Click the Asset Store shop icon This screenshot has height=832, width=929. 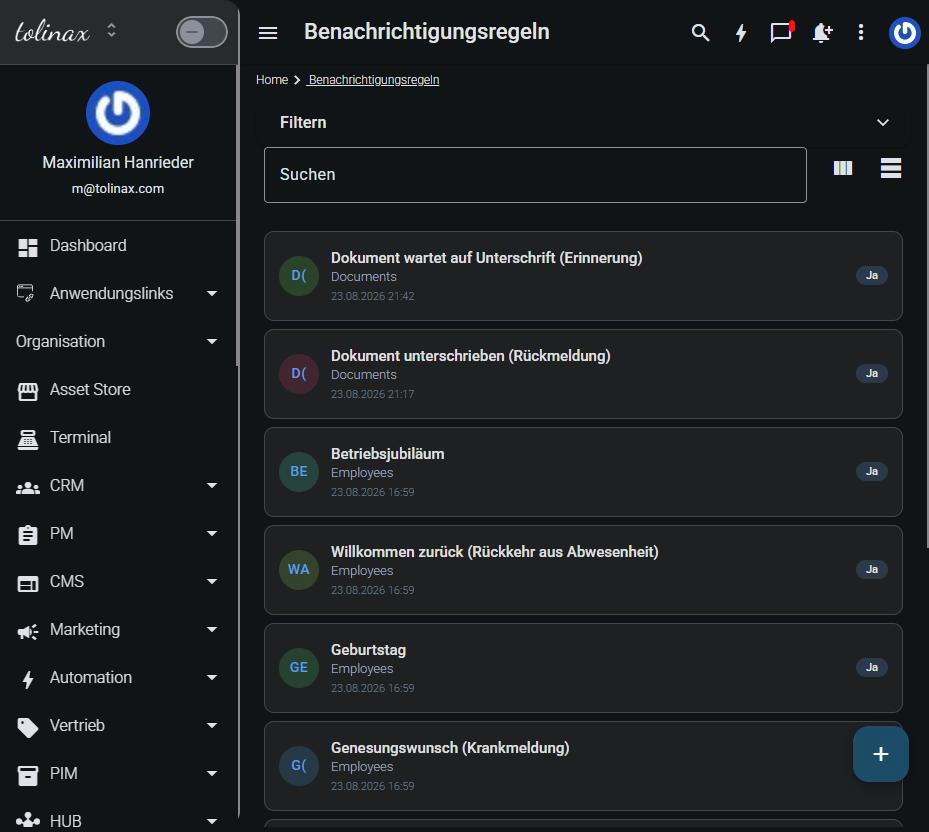[28, 392]
